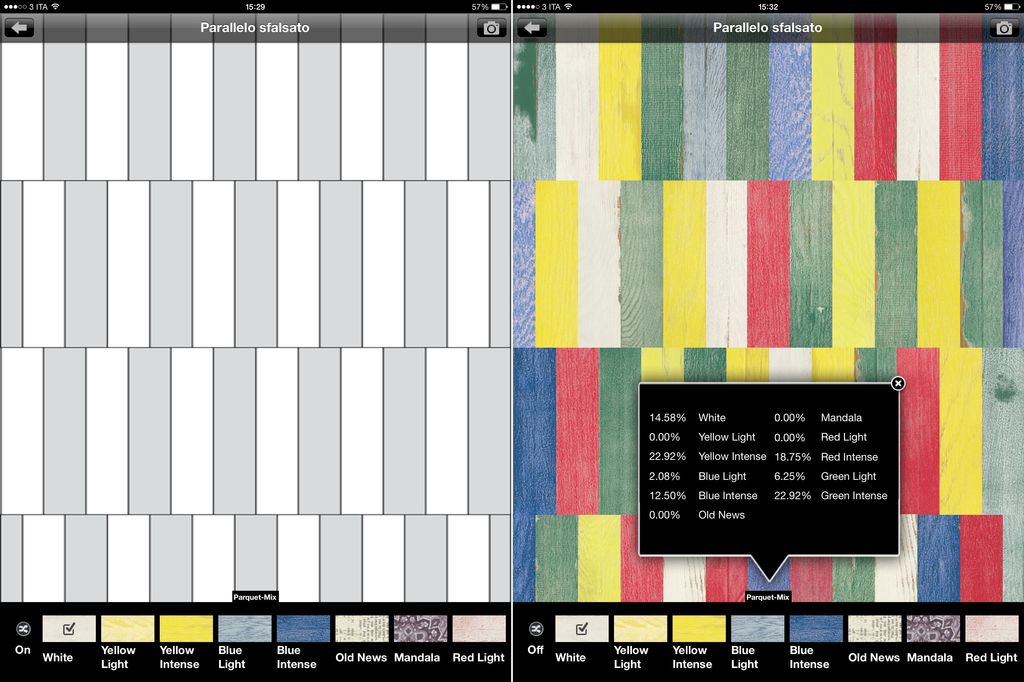
Task: Select Mandala texture in right panel
Action: coord(933,629)
